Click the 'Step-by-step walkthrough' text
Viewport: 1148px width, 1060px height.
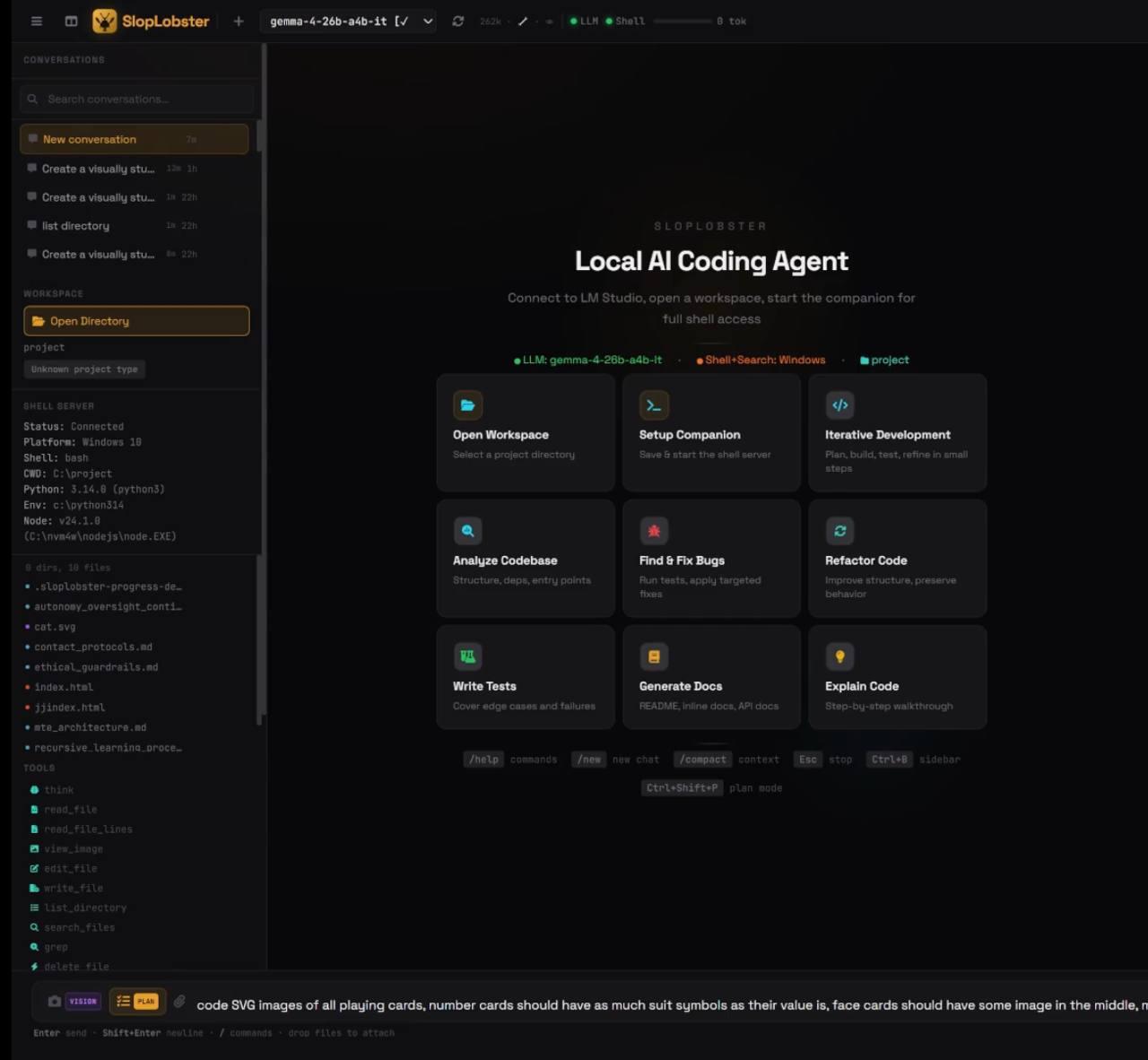pos(889,706)
